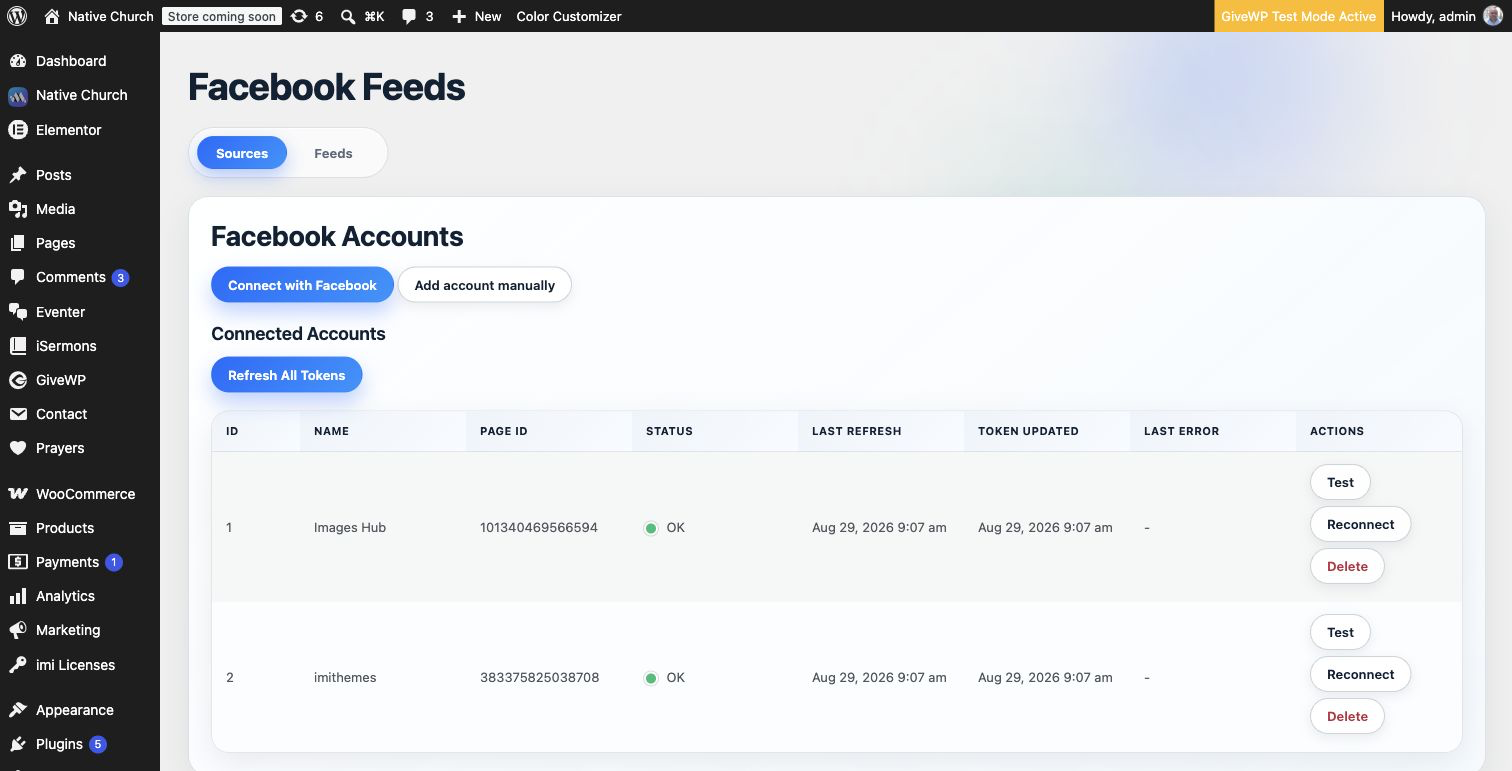Open Color Customizer in admin bar

pos(569,16)
